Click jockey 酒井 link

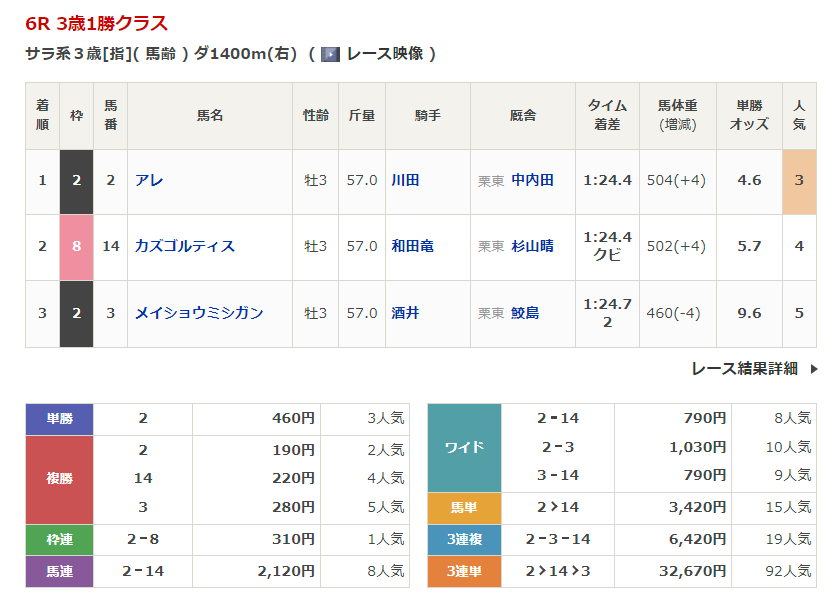(x=405, y=313)
